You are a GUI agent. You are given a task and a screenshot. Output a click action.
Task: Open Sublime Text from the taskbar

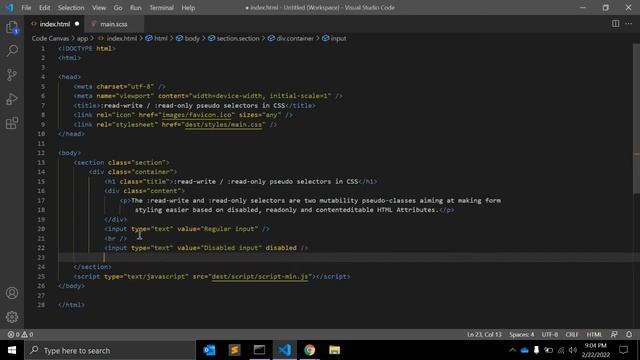(234, 350)
